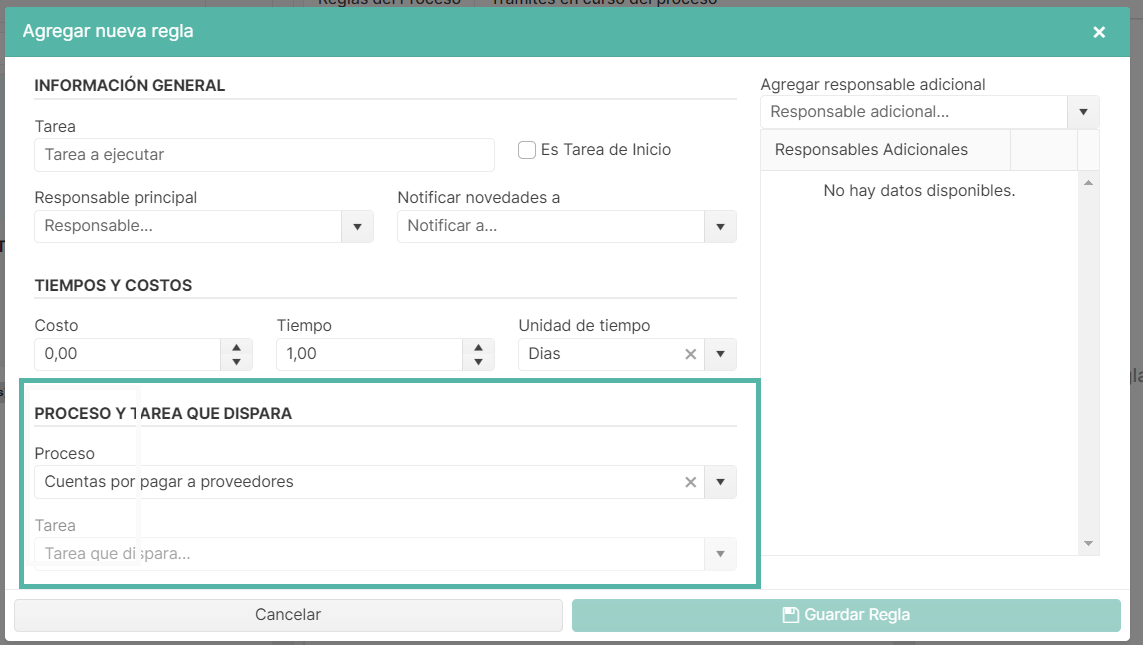Expand the Notificar novedades a dropdown
This screenshot has width=1143, height=645.
720,227
